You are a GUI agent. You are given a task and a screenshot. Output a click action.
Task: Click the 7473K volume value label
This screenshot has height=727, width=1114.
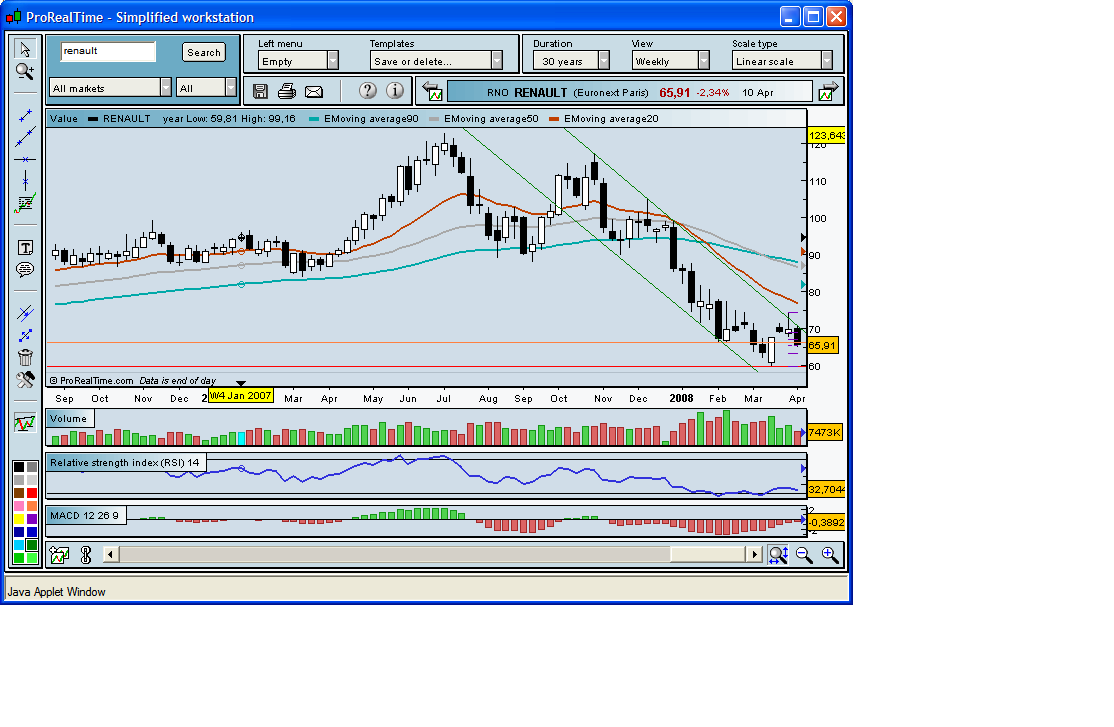tap(825, 432)
